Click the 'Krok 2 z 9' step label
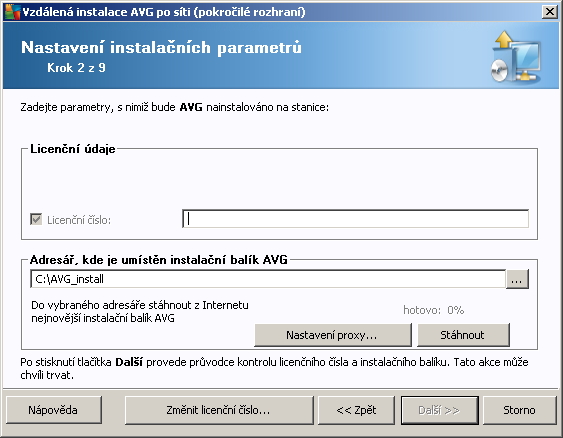Image resolution: width=563 pixels, height=438 pixels. 76,67
